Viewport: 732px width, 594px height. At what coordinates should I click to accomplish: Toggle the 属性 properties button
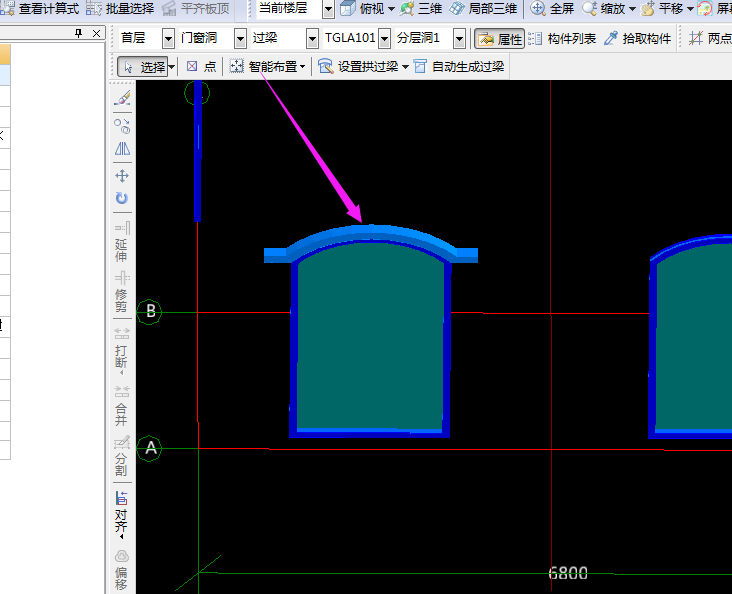499,39
